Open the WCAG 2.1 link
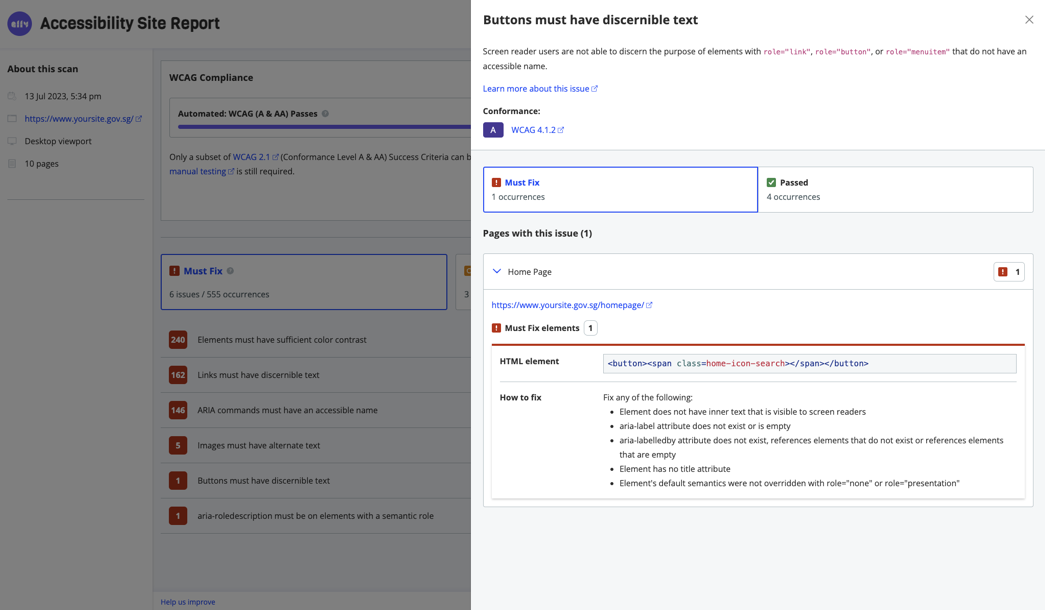 pyautogui.click(x=255, y=157)
